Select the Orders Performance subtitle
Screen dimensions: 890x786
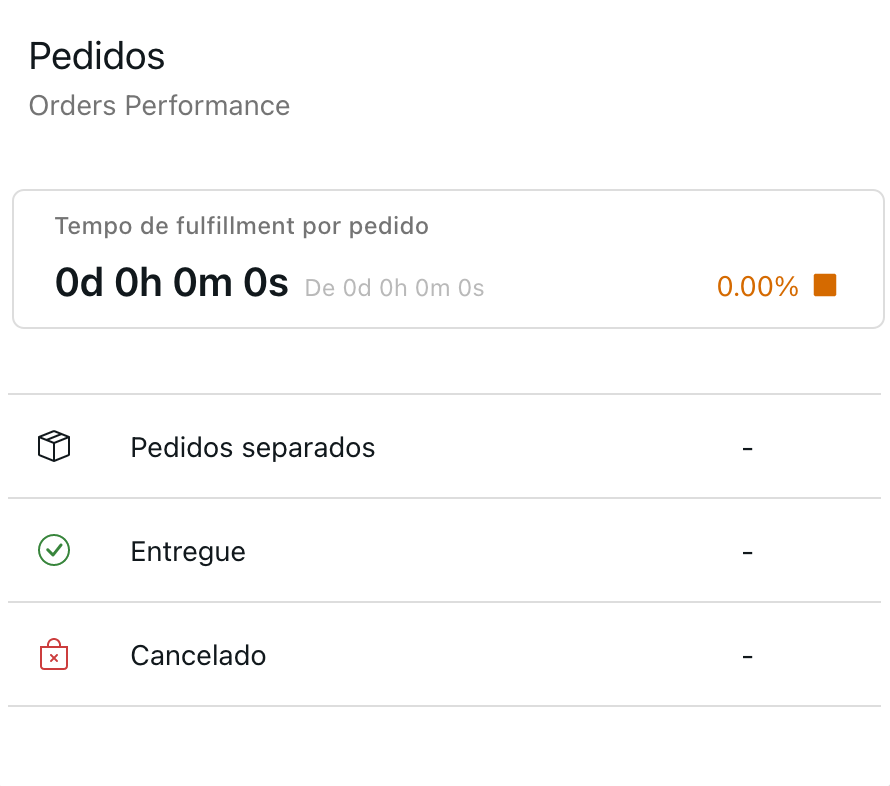tap(159, 105)
